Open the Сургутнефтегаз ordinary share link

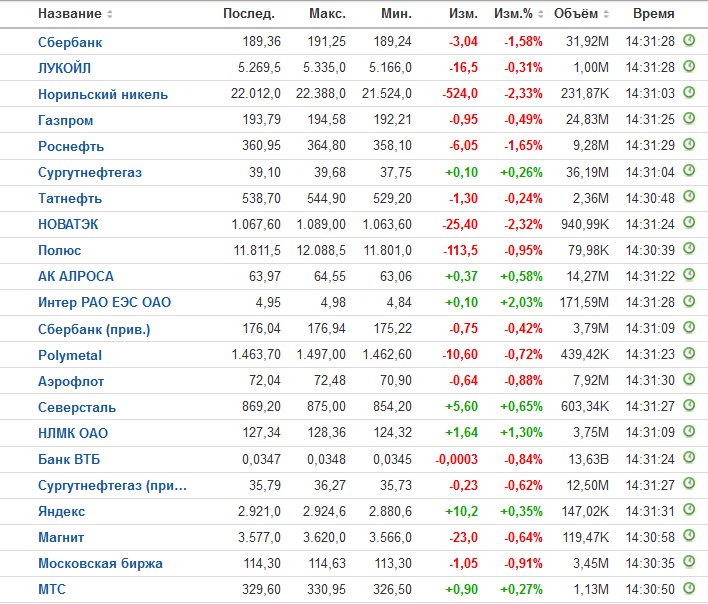pyautogui.click(x=90, y=172)
